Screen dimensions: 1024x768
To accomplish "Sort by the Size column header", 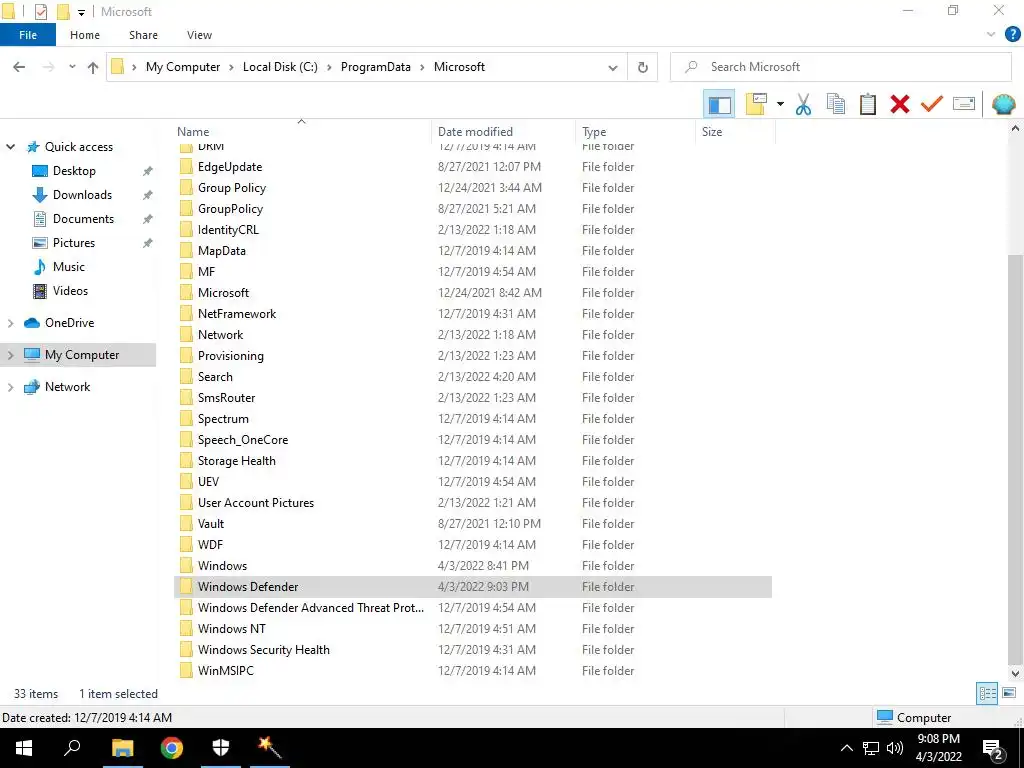I will pos(735,131).
